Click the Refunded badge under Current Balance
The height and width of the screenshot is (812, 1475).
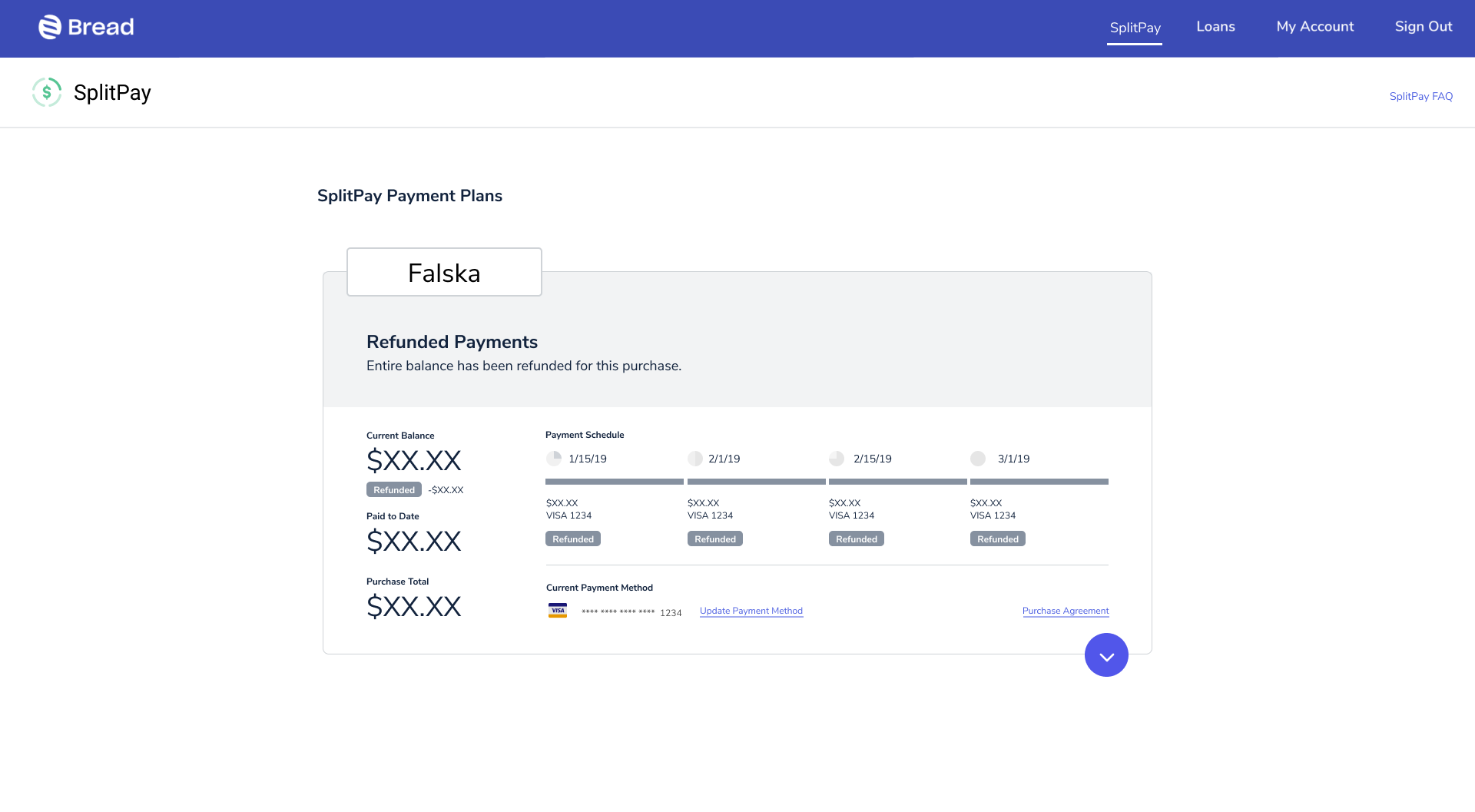pyautogui.click(x=394, y=490)
